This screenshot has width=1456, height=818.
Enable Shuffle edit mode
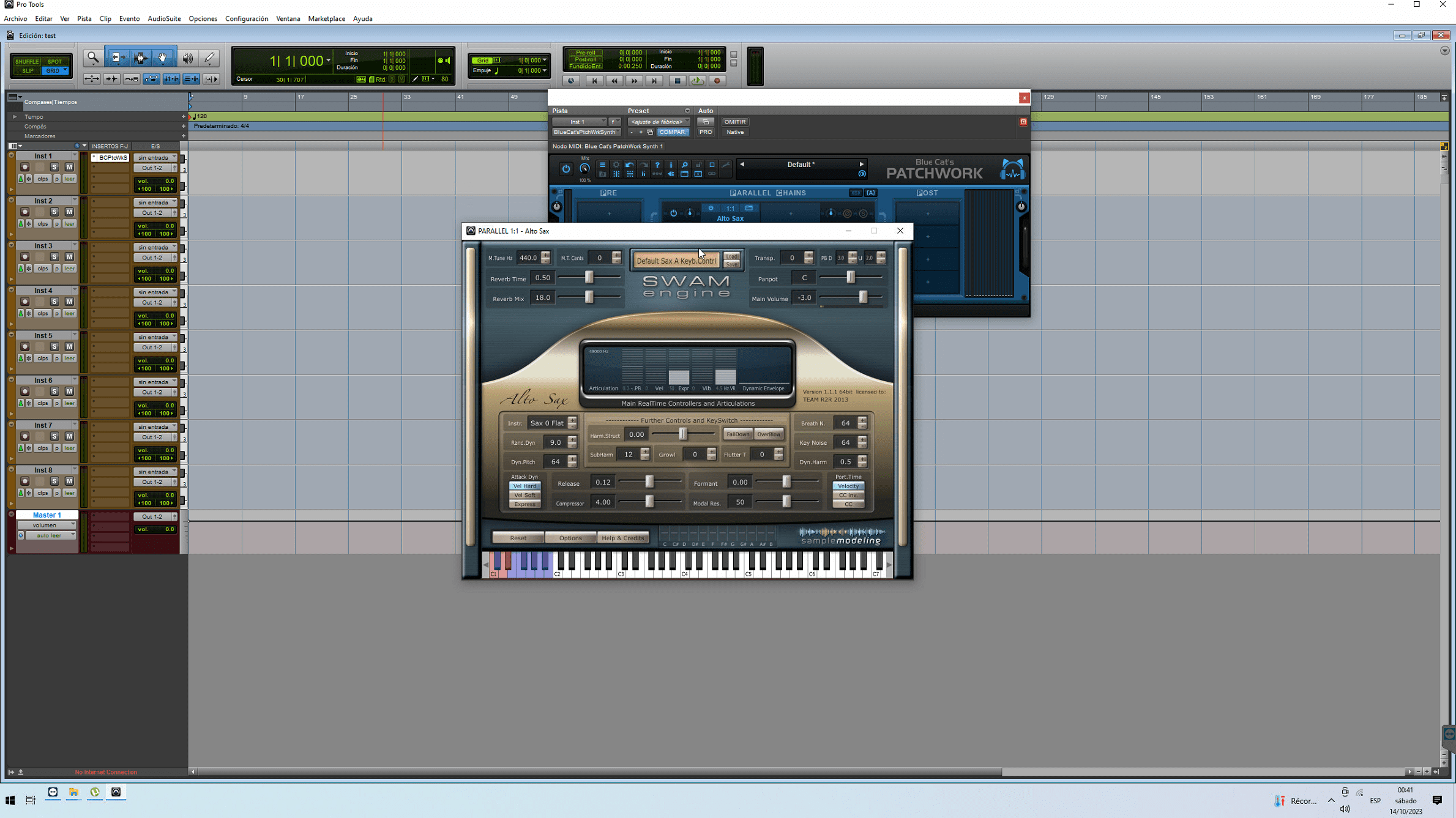27,61
